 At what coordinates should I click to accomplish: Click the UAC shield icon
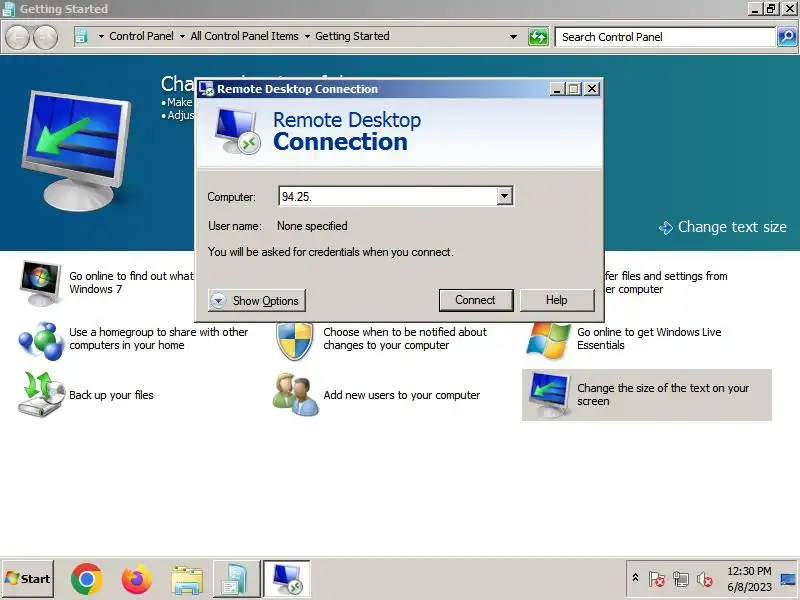(x=294, y=341)
